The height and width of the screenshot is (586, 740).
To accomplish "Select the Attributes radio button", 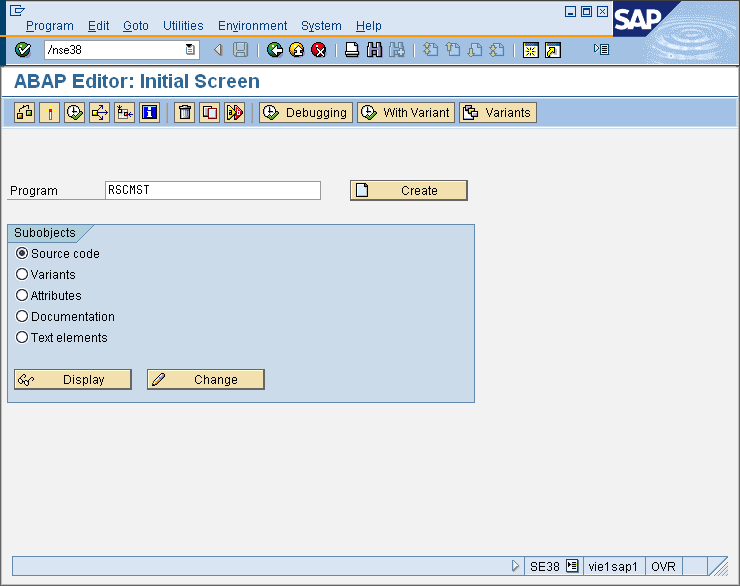I will coord(22,296).
